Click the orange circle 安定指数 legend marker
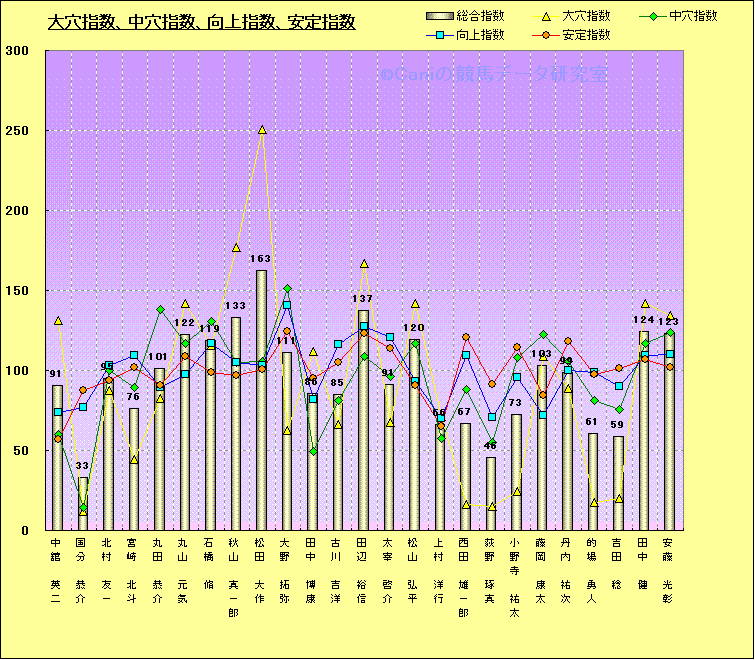The width and height of the screenshot is (755, 660). 544,35
